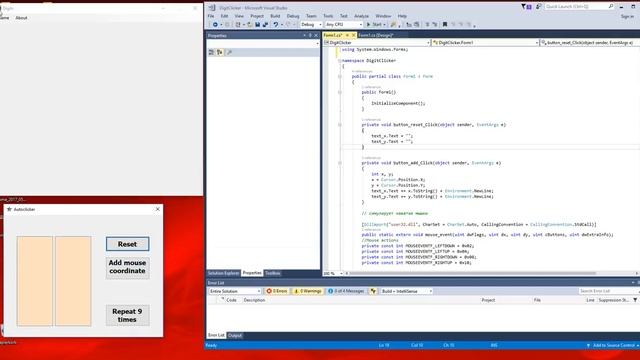640x360 pixels.
Task: Switch to the Solution Explorer tab
Action: click(x=223, y=273)
